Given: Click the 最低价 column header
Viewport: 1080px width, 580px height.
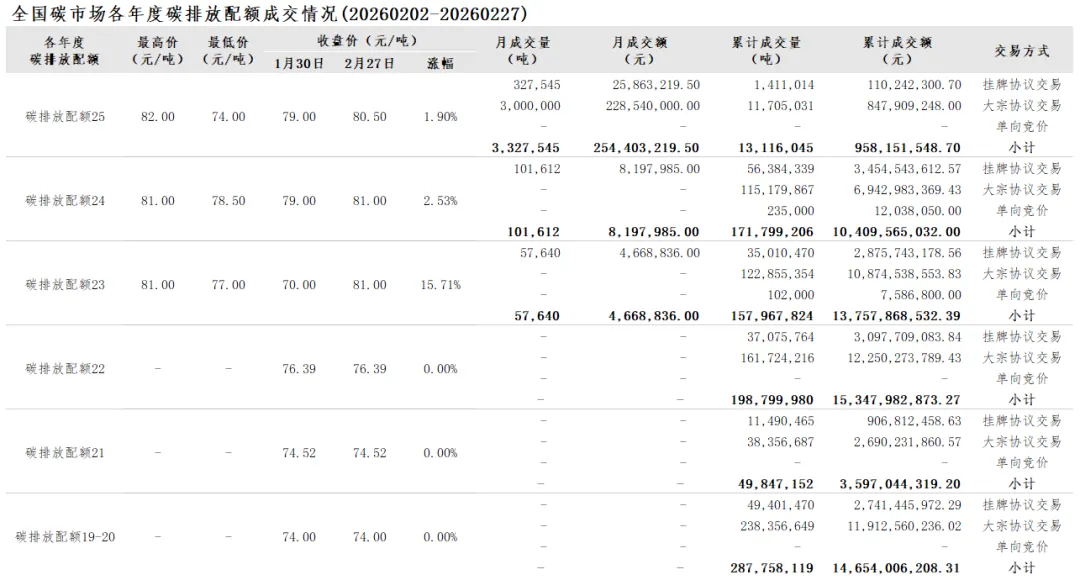Looking at the screenshot, I should (x=228, y=51).
